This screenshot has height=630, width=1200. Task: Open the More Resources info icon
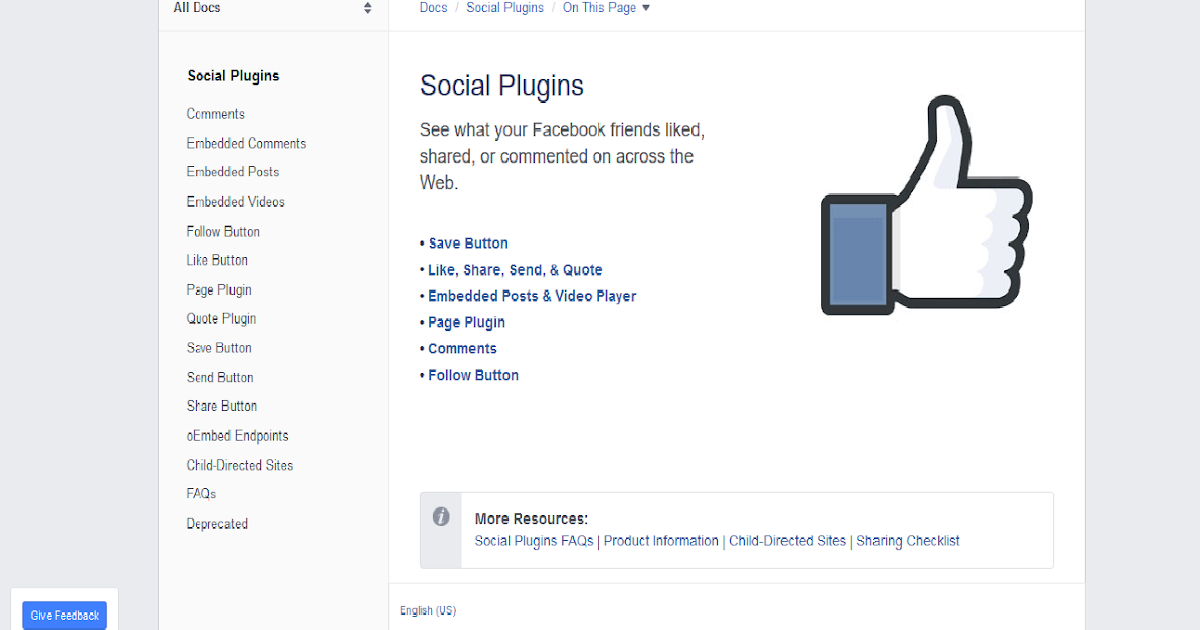[x=441, y=516]
